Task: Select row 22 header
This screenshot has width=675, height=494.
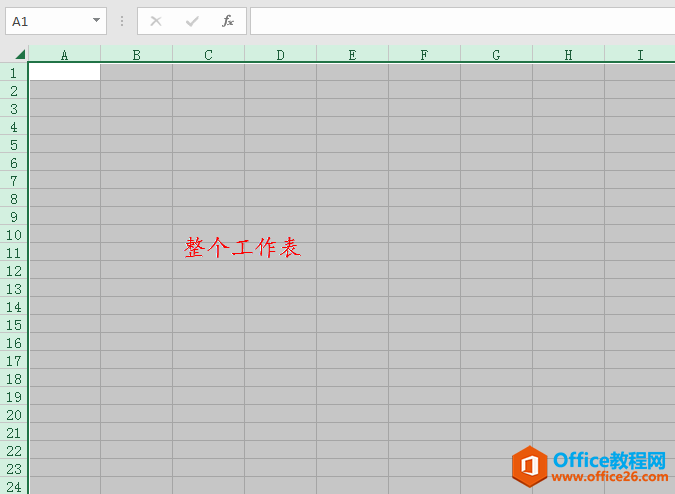Action: click(14, 451)
